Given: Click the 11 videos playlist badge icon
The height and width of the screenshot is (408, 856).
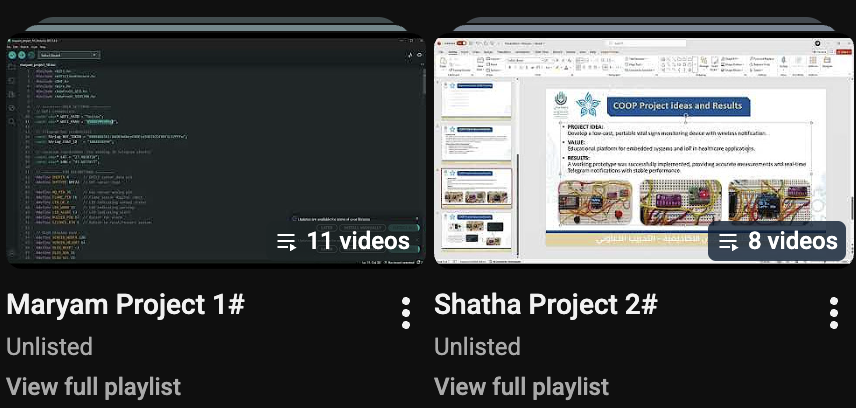Looking at the screenshot, I should [286, 241].
